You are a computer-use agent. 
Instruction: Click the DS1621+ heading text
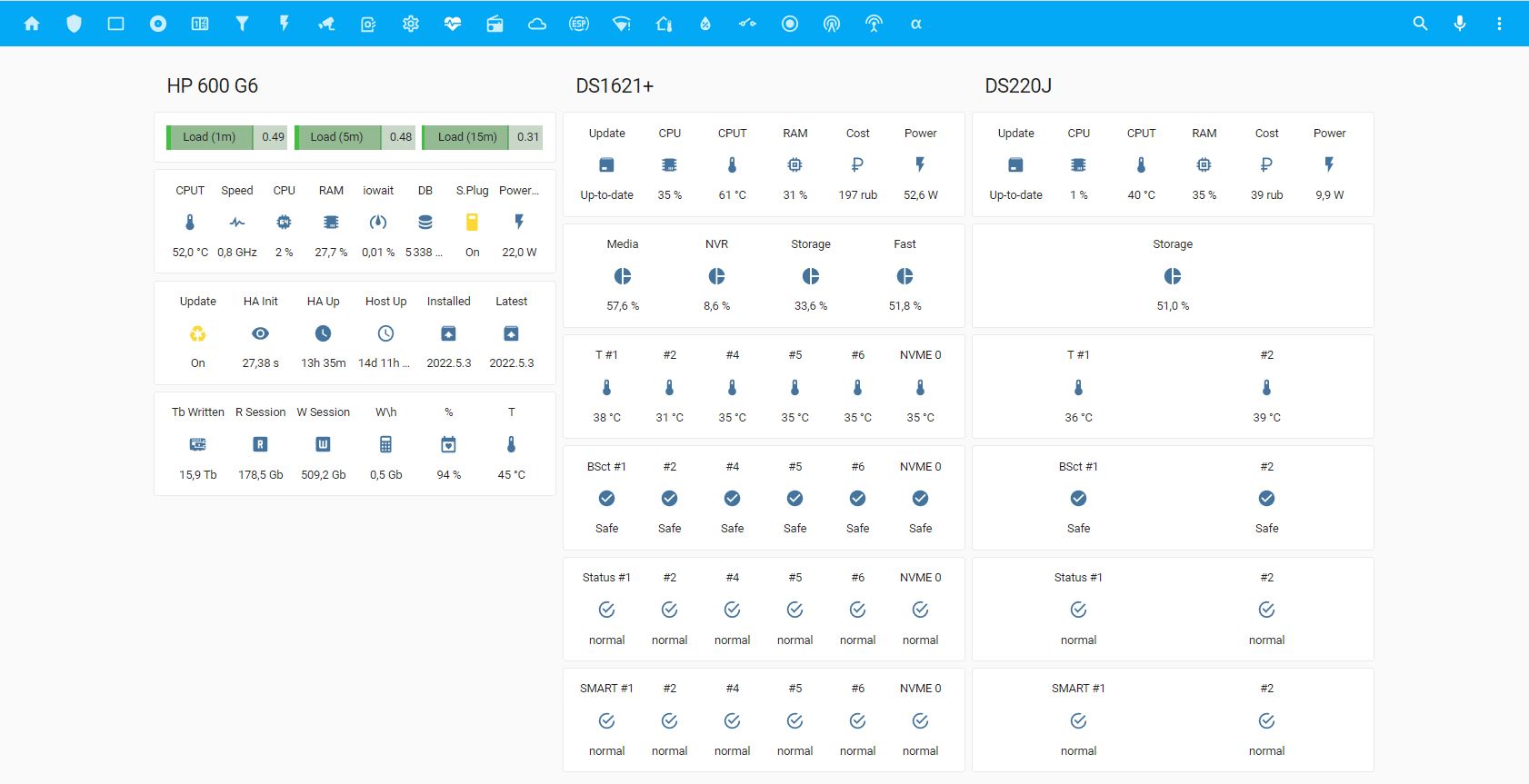pyautogui.click(x=615, y=85)
